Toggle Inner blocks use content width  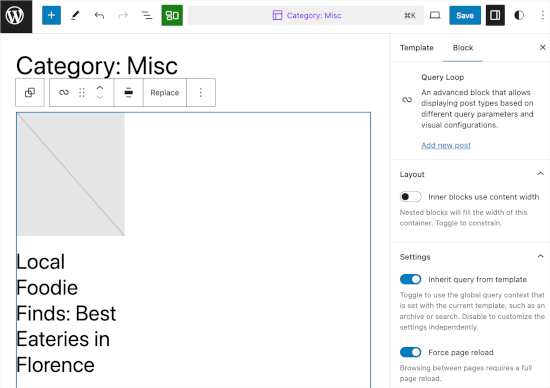click(410, 197)
